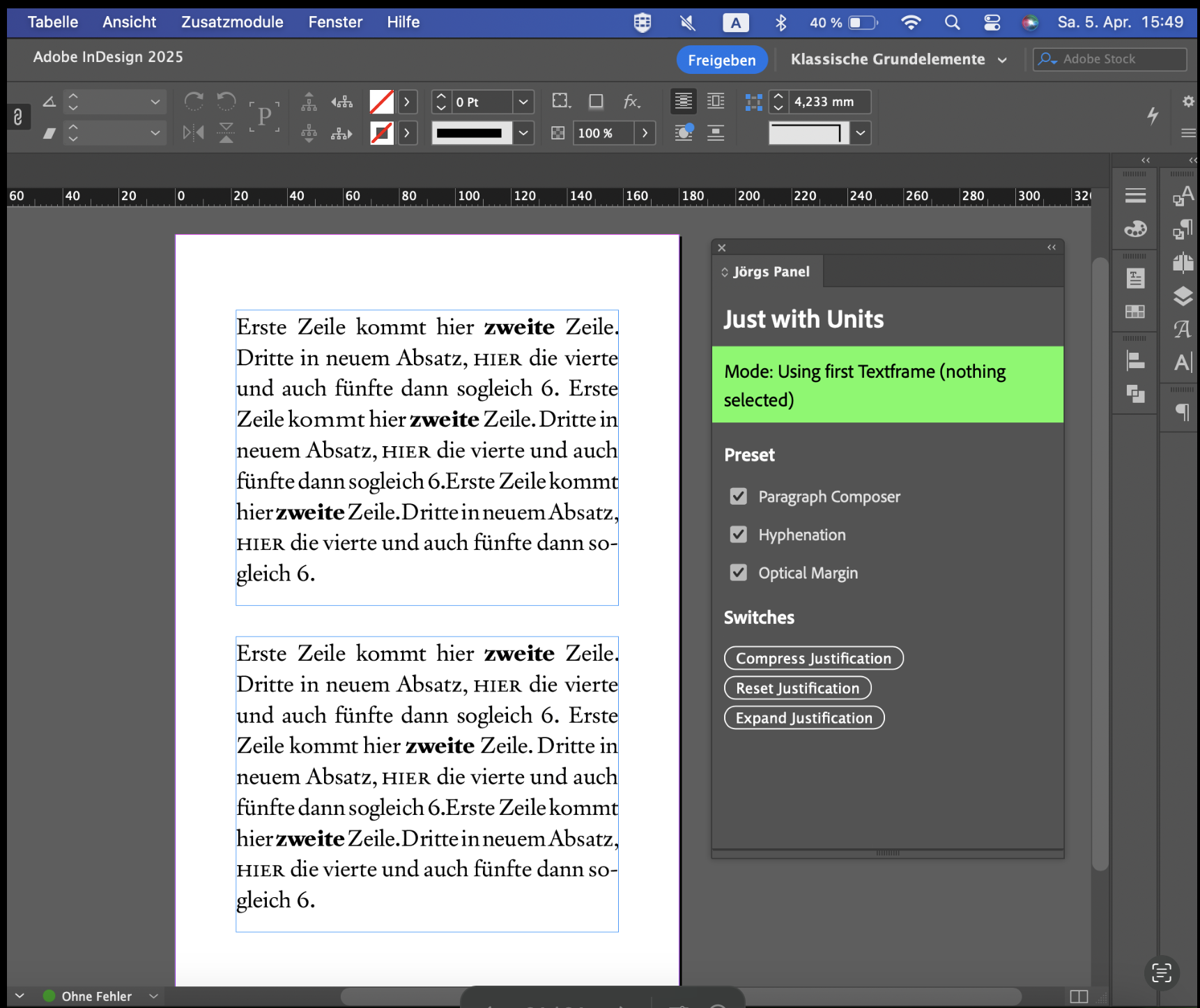The image size is (1200, 1008).
Task: Open the Text Wrap panel icon
Action: click(1135, 279)
